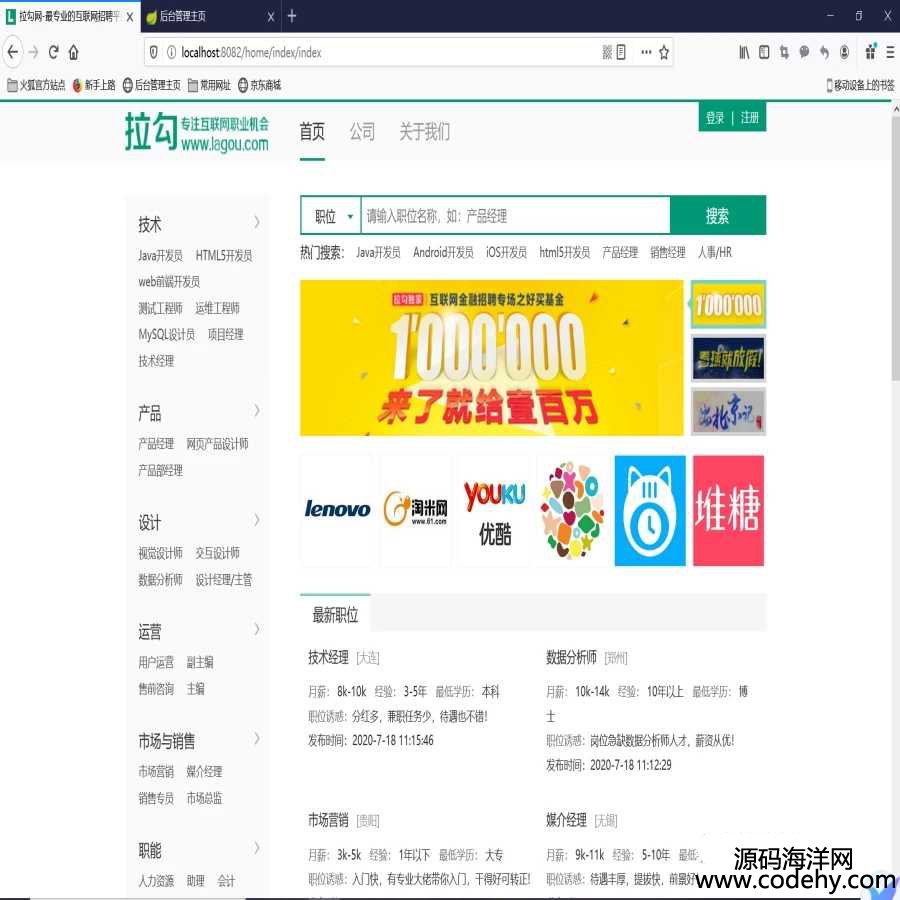Screen dimensions: 900x900
Task: Select the yellow 1000000 banner thumbnail
Action: 728,304
